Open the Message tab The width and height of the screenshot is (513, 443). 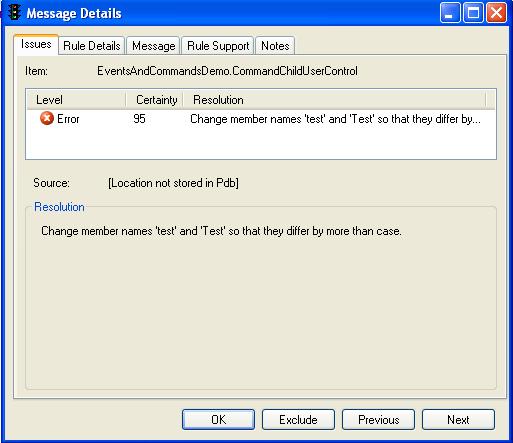[153, 46]
